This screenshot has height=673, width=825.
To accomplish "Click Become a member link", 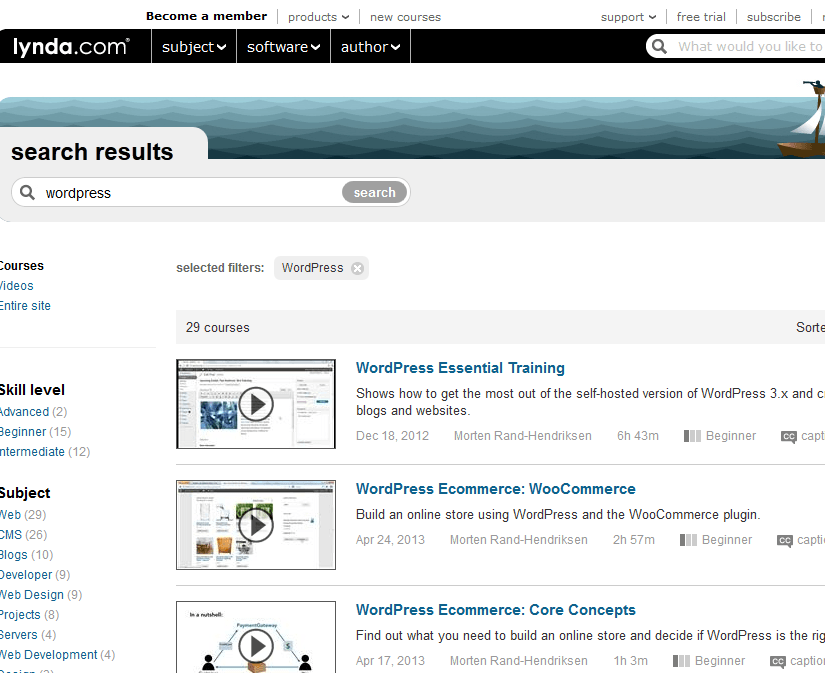I will [x=206, y=16].
